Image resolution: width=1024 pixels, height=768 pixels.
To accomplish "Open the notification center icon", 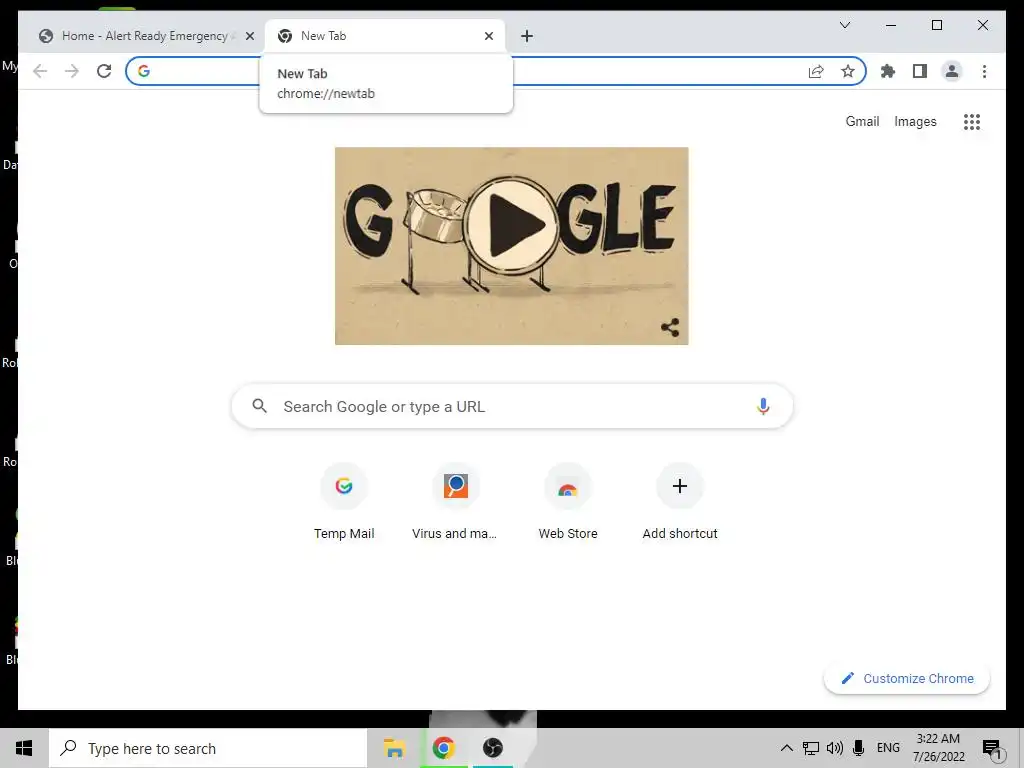I will coord(992,750).
